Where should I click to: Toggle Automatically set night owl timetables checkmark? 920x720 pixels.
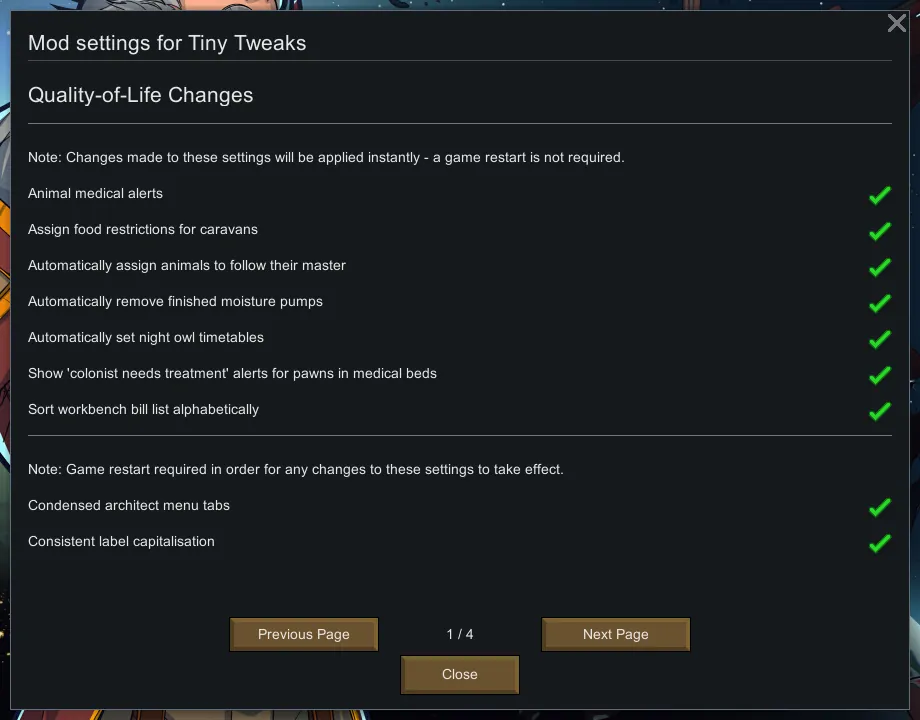click(x=879, y=339)
